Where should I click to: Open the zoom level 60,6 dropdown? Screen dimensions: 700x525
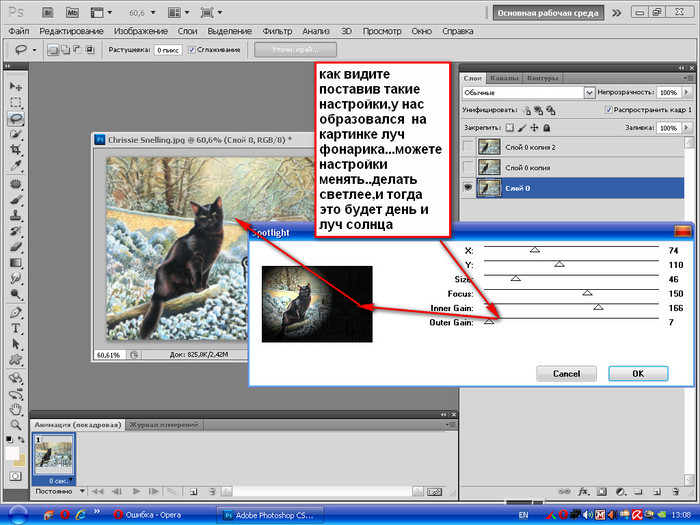tap(153, 12)
